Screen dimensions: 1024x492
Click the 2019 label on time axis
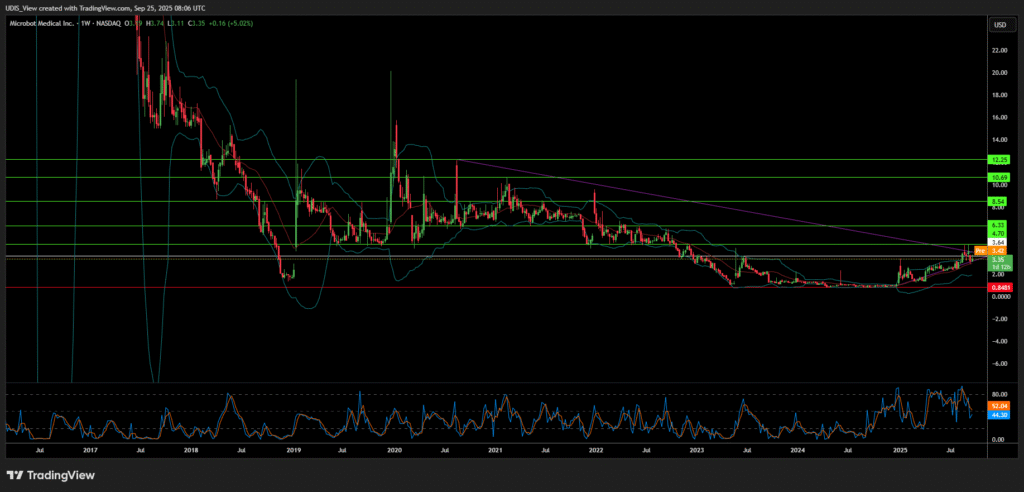(293, 451)
